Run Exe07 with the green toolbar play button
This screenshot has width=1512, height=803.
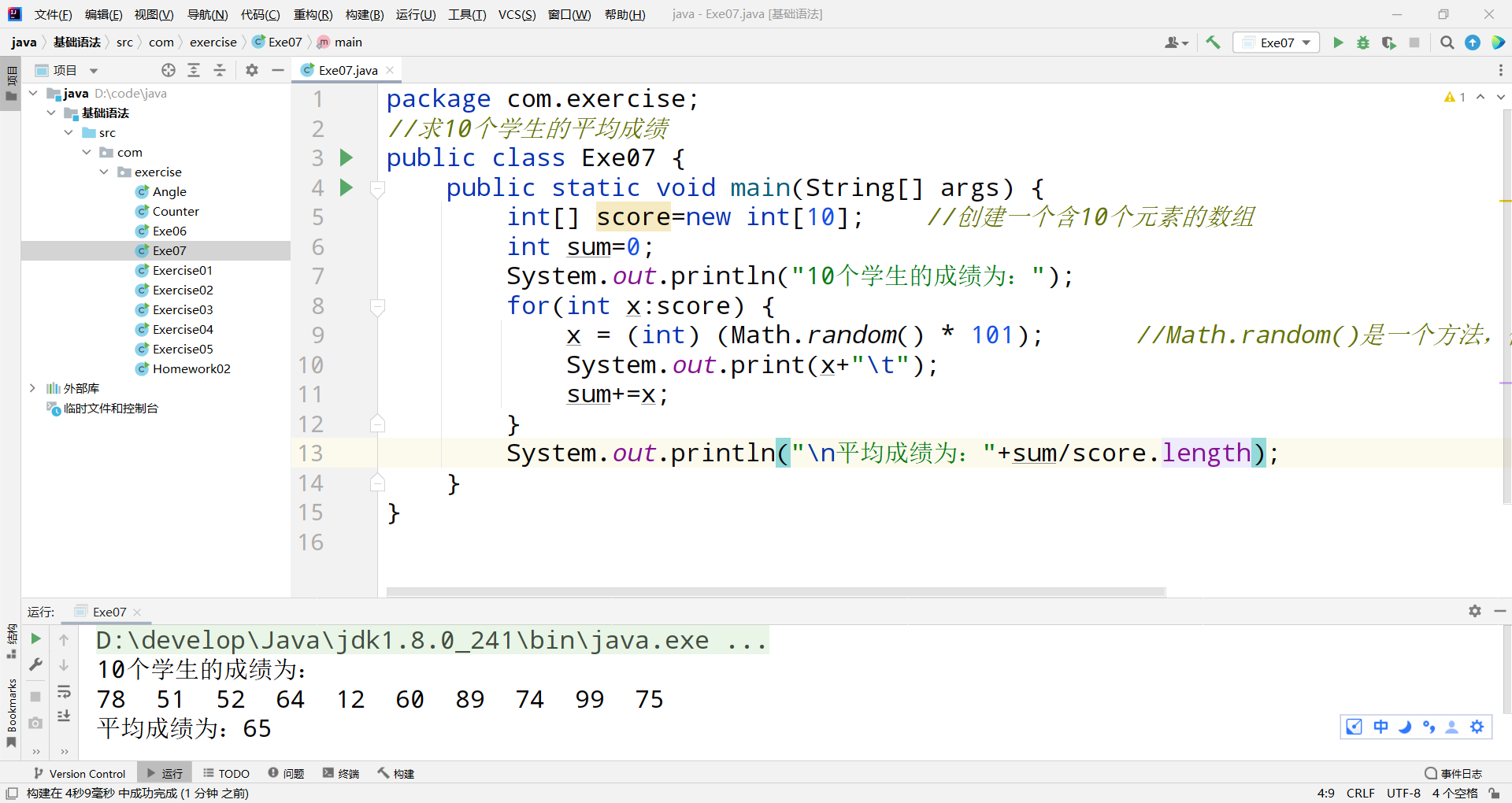[x=1338, y=43]
